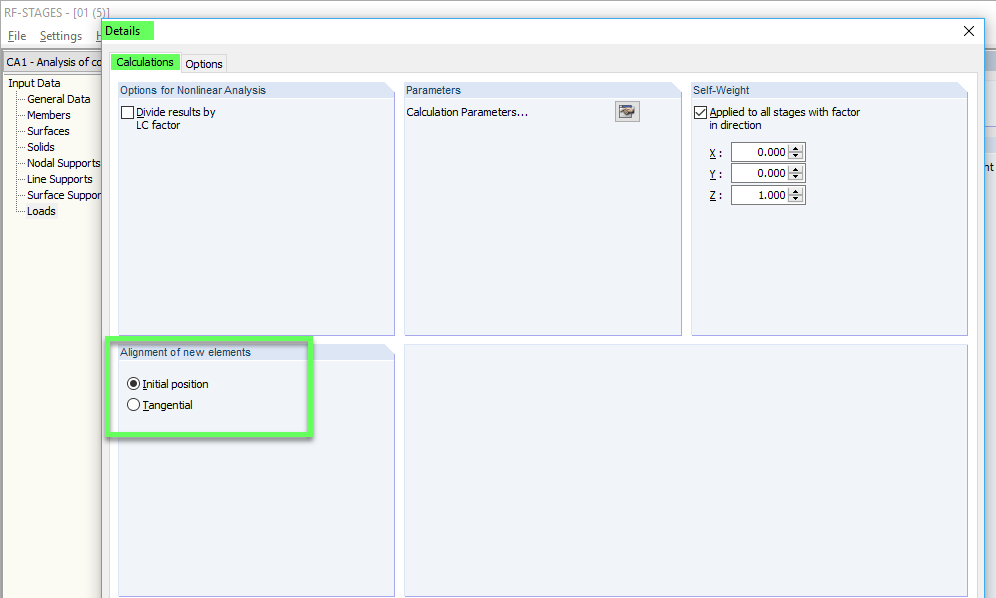Close the Details dialog
Screen dimensions: 996x598
point(968,31)
